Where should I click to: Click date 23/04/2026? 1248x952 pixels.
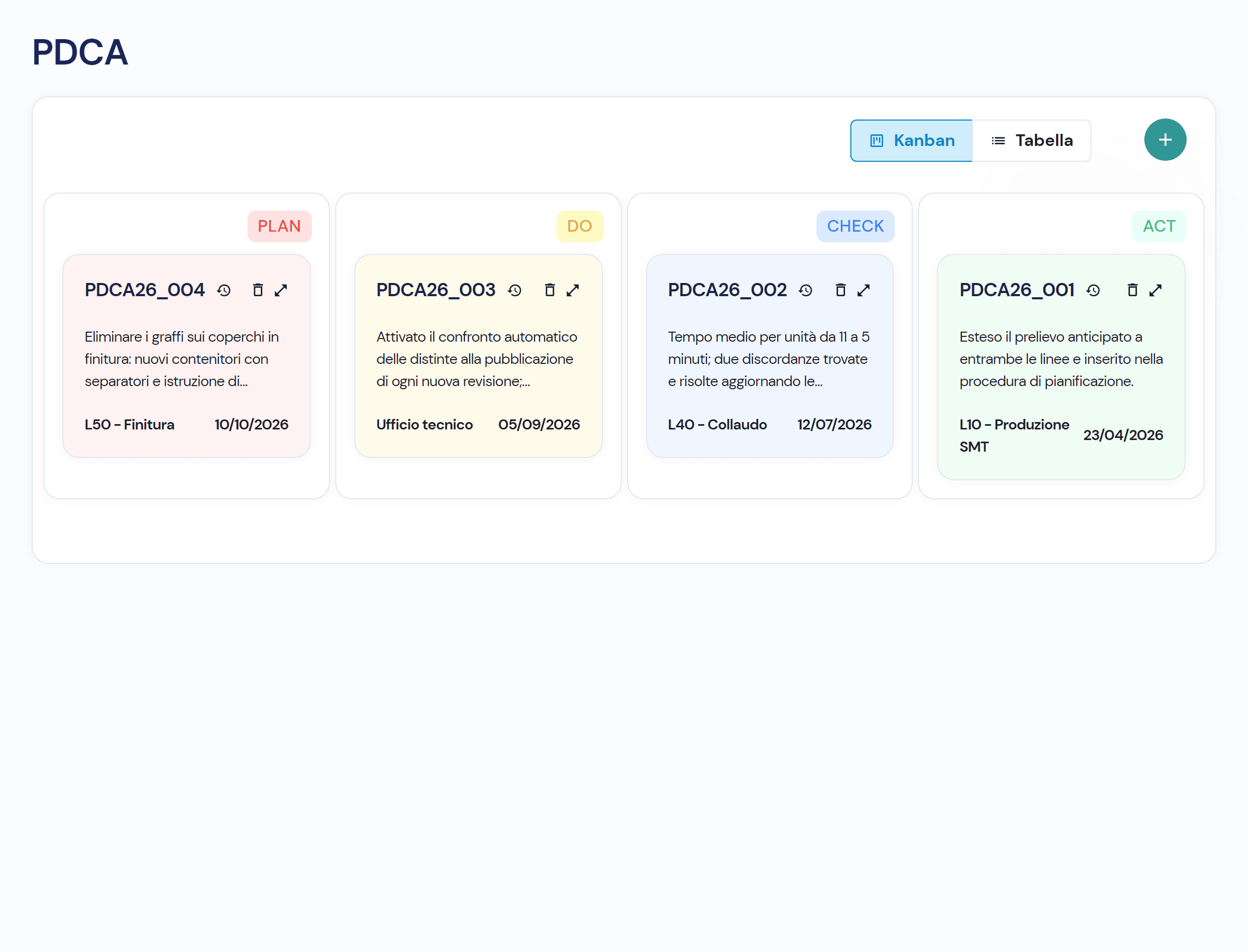click(x=1123, y=436)
